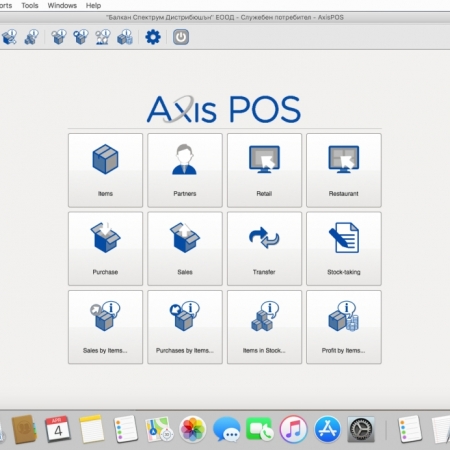
Task: Open the Profit by Items report tile
Action: pyautogui.click(x=344, y=327)
